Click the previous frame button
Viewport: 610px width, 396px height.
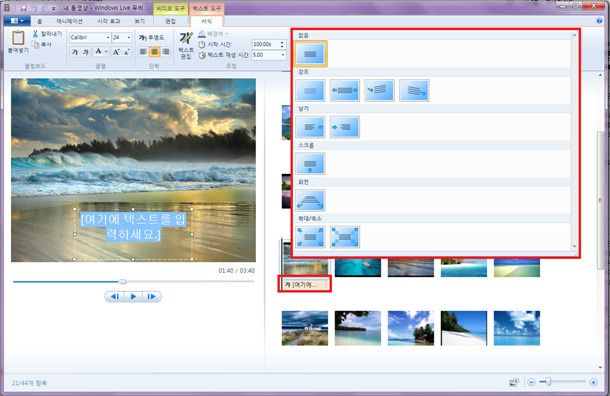[x=115, y=296]
